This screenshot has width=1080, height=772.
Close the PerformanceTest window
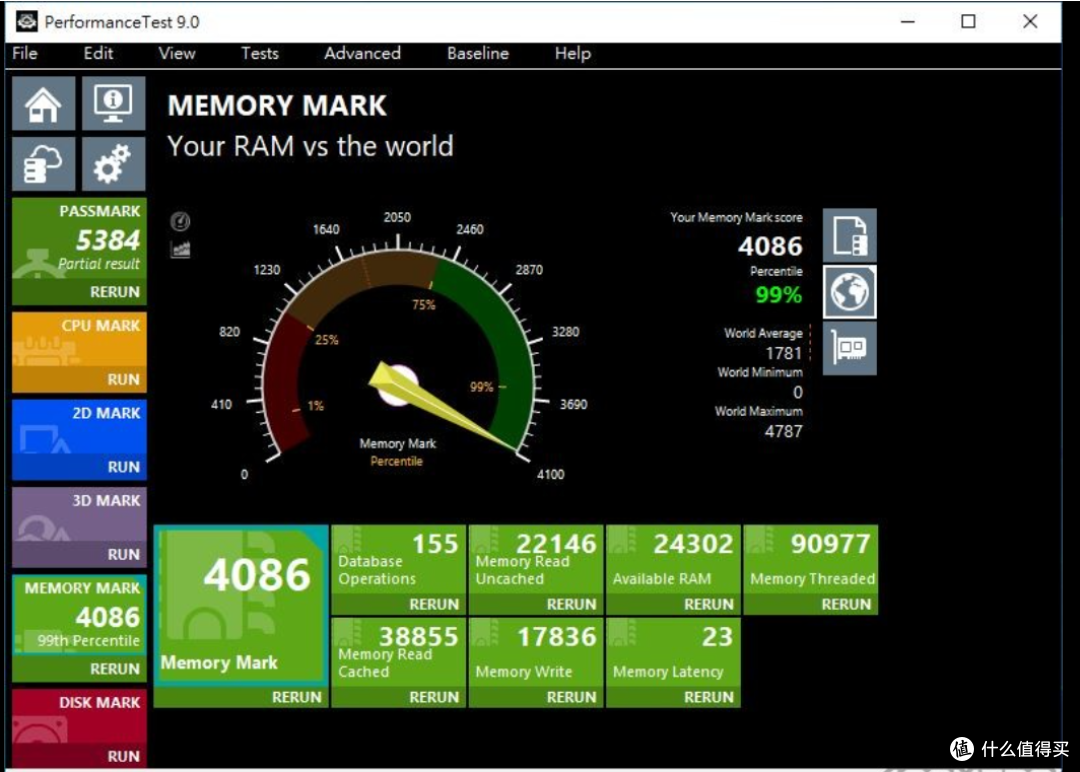tap(1030, 21)
